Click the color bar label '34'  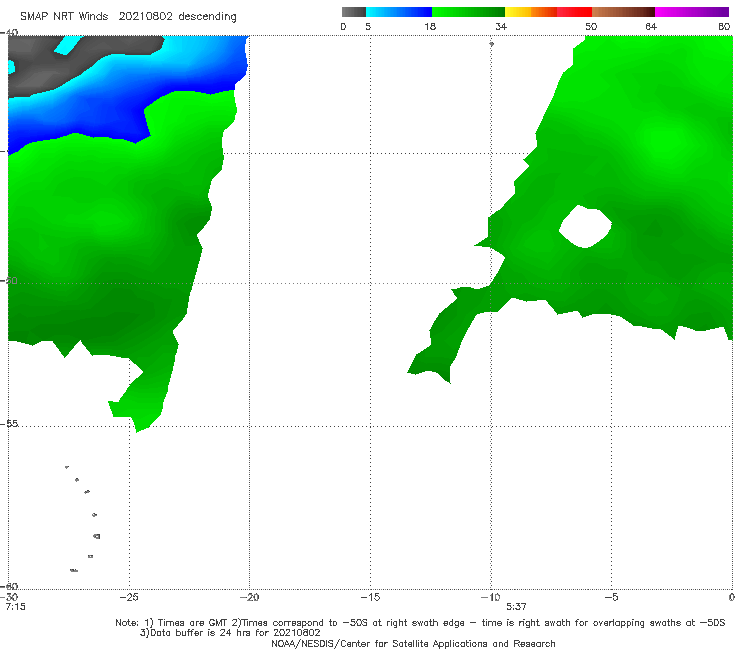point(501,26)
